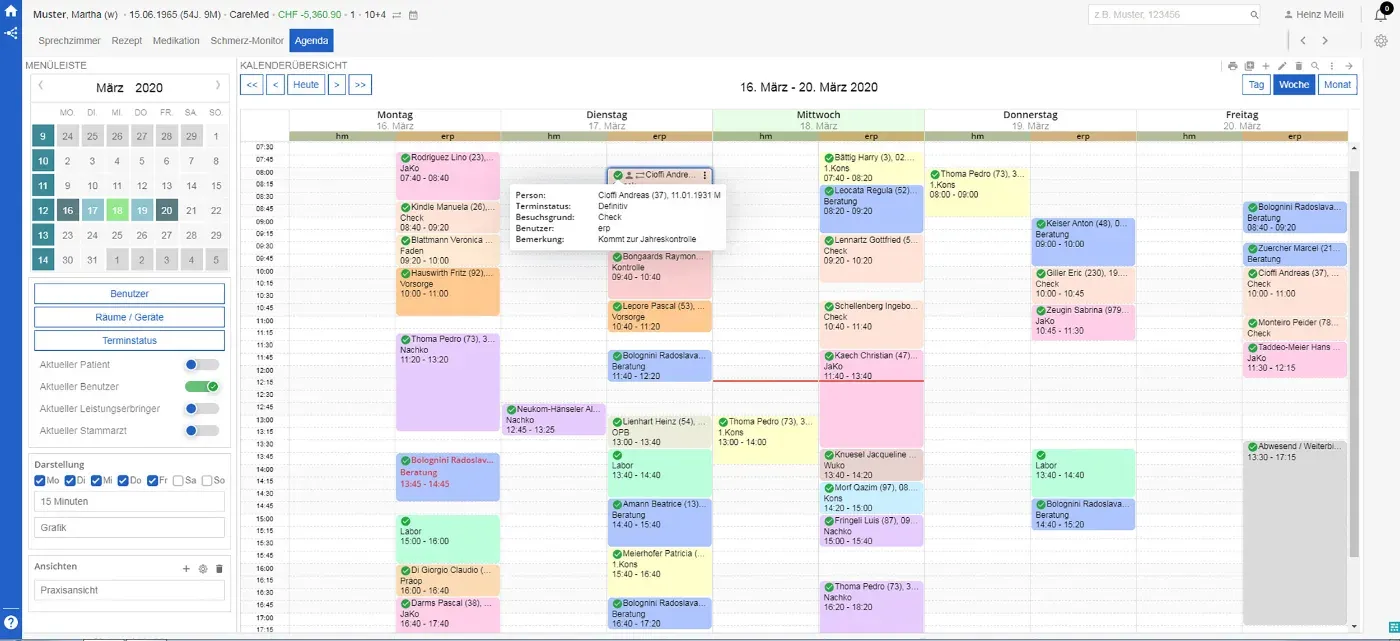Enable the So weekday checkbox
This screenshot has height=641, width=1400.
(208, 481)
